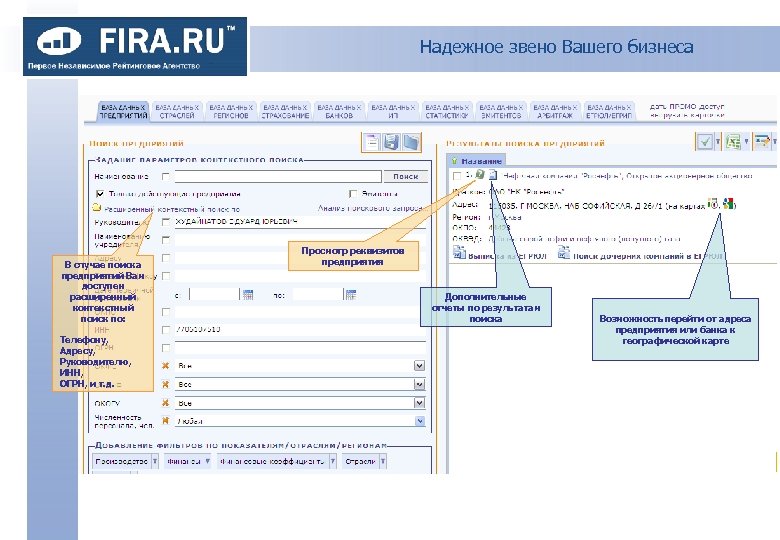
Task: Expand the arrow next to the Excel export icon
Action: 746,142
